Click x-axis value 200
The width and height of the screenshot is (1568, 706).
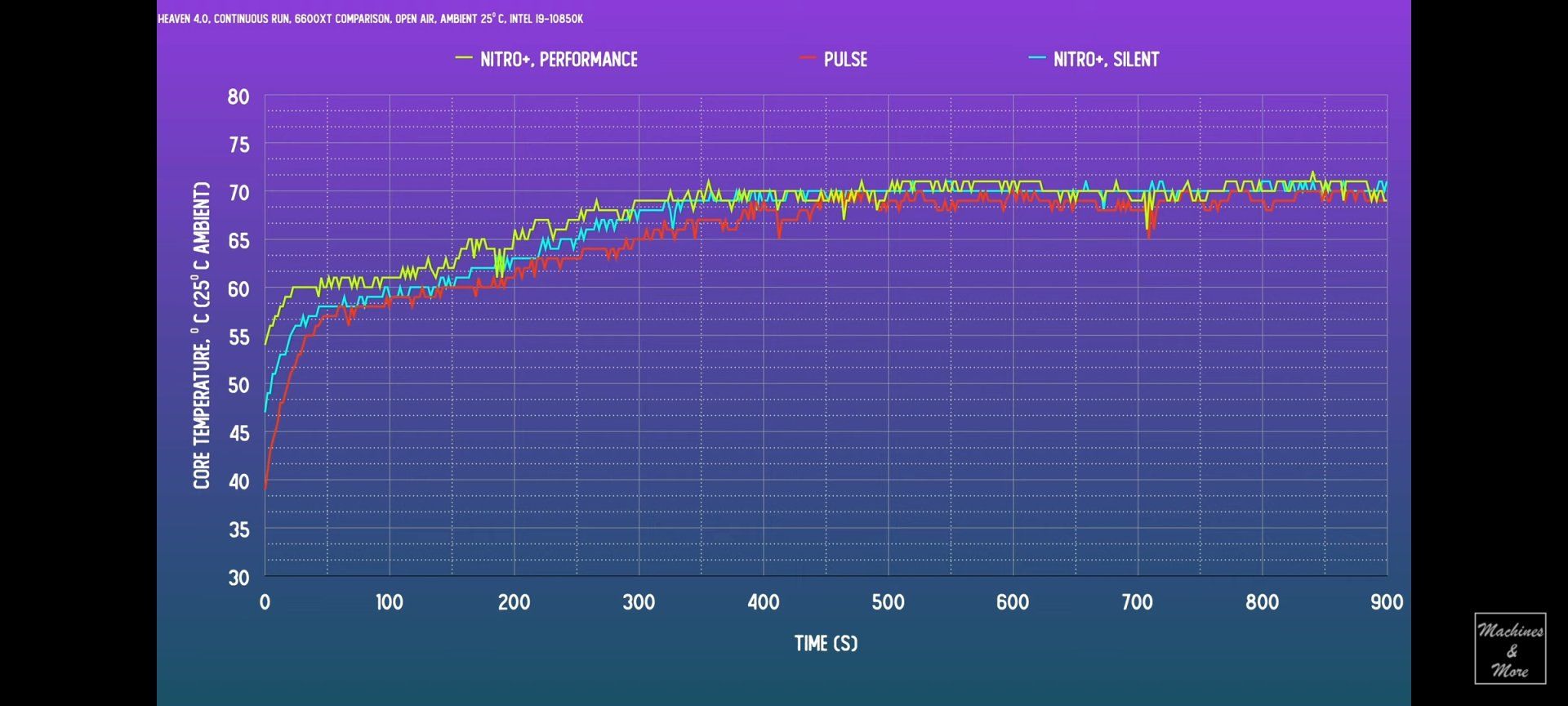click(514, 602)
